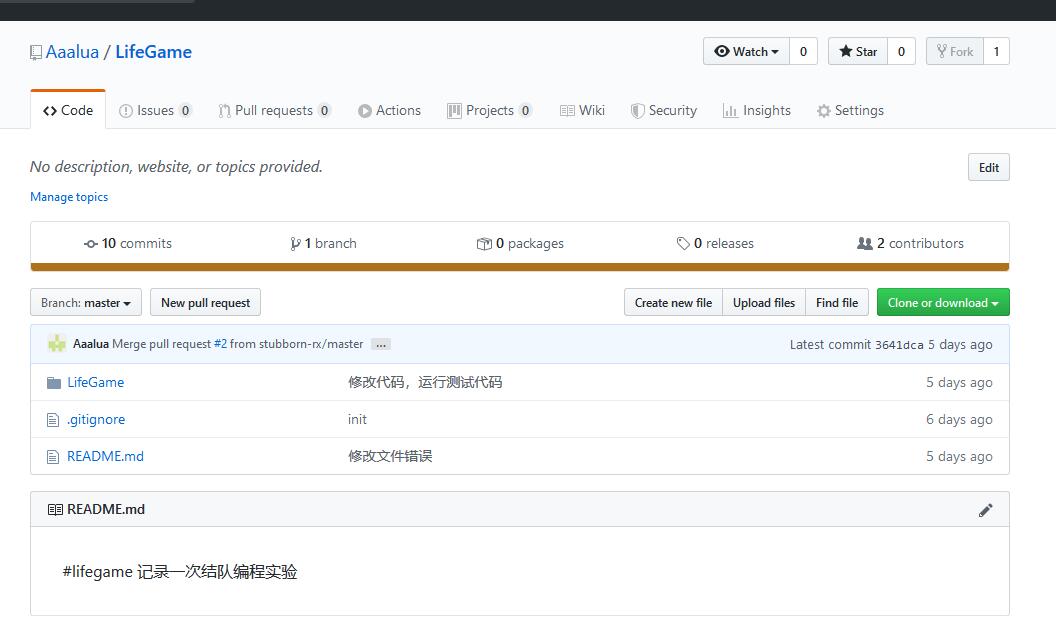Switch to the Code tab

point(68,110)
